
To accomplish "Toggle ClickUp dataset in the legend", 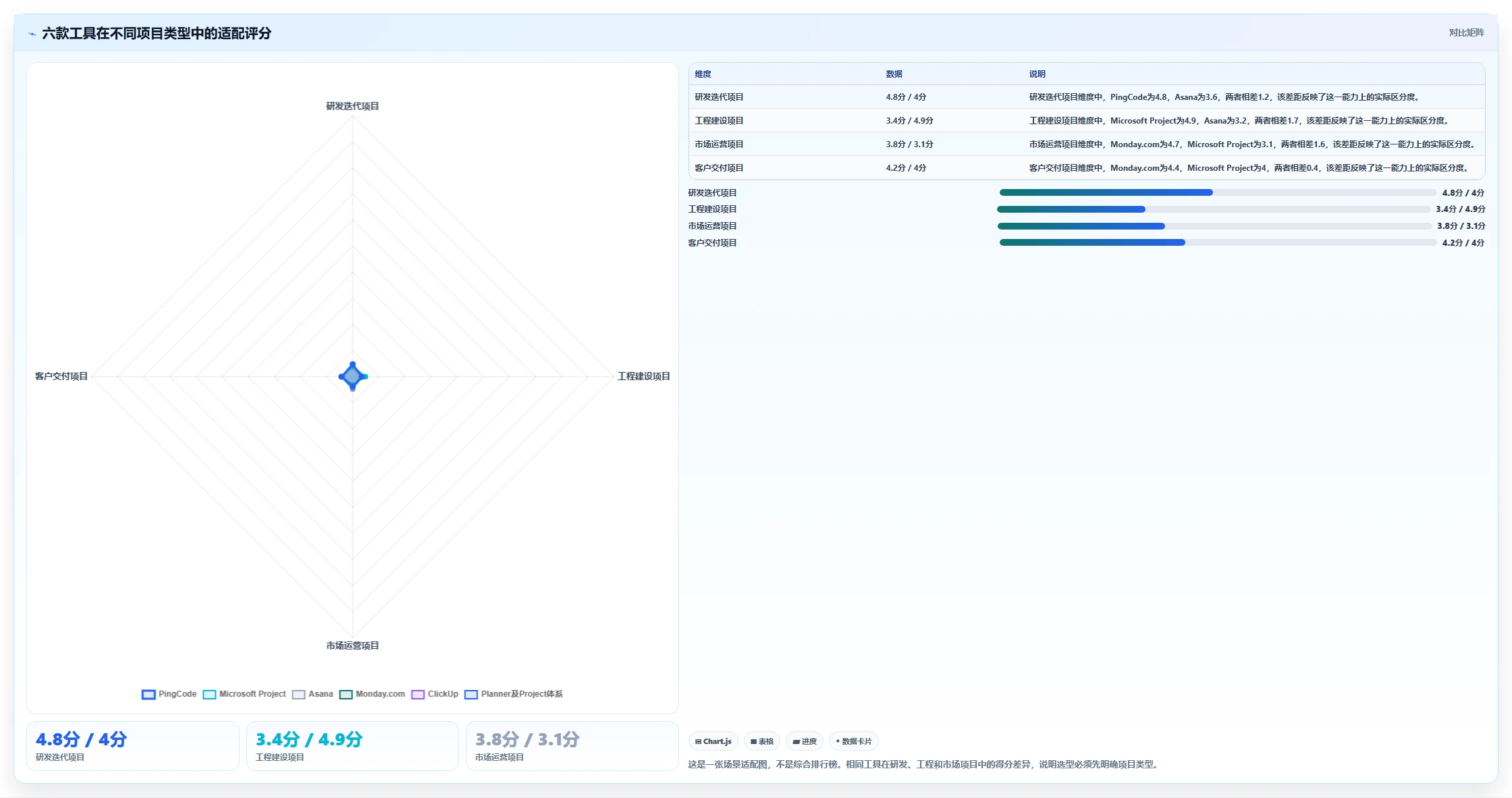I will [435, 694].
